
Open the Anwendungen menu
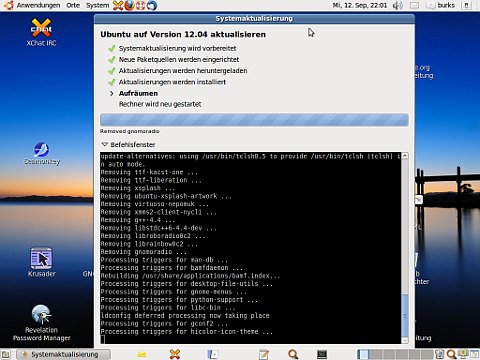(x=38, y=5)
